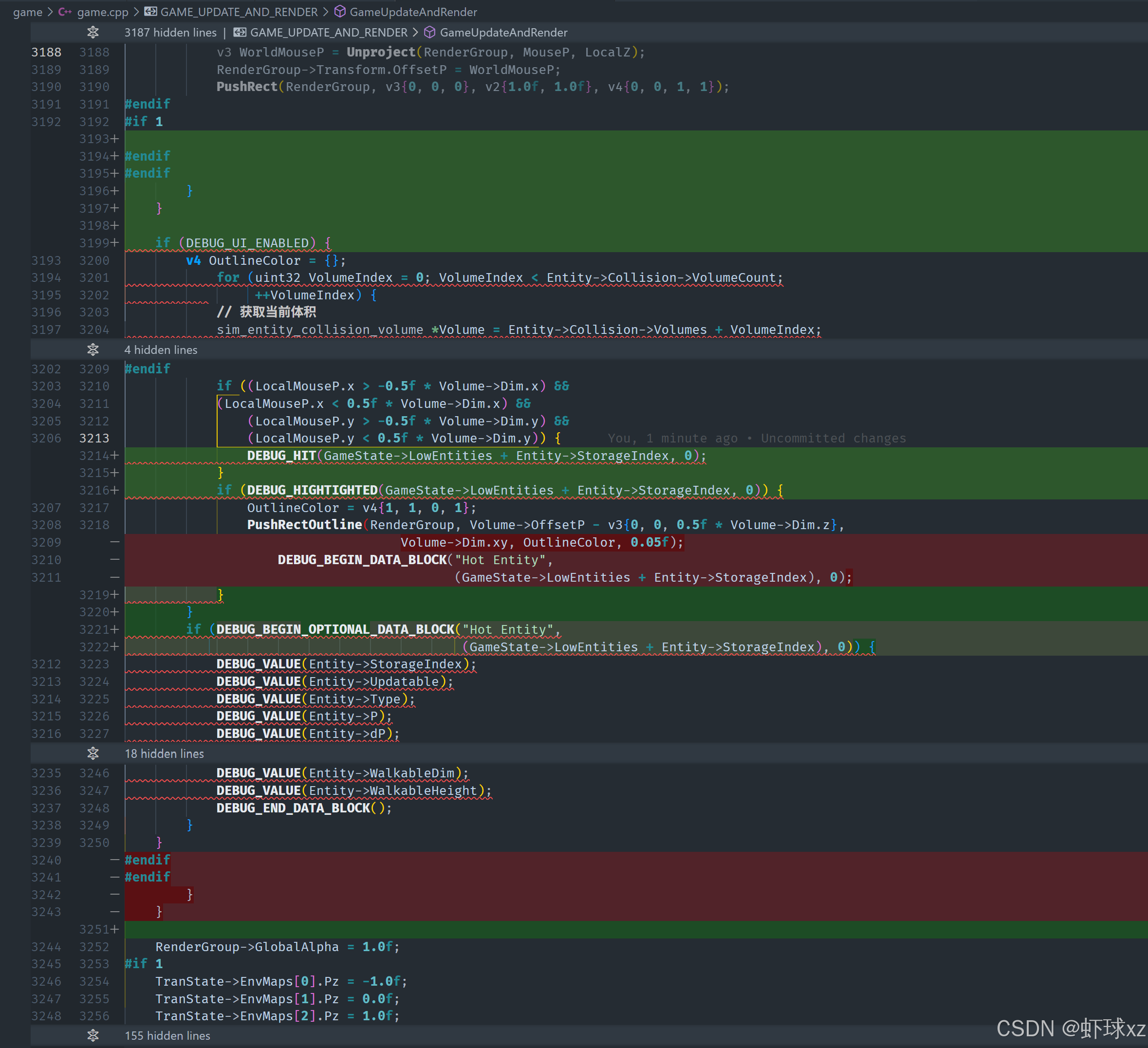Click GameUpdateAndRender in the hidden-lines header
This screenshot has height=1048, width=1148.
point(503,33)
